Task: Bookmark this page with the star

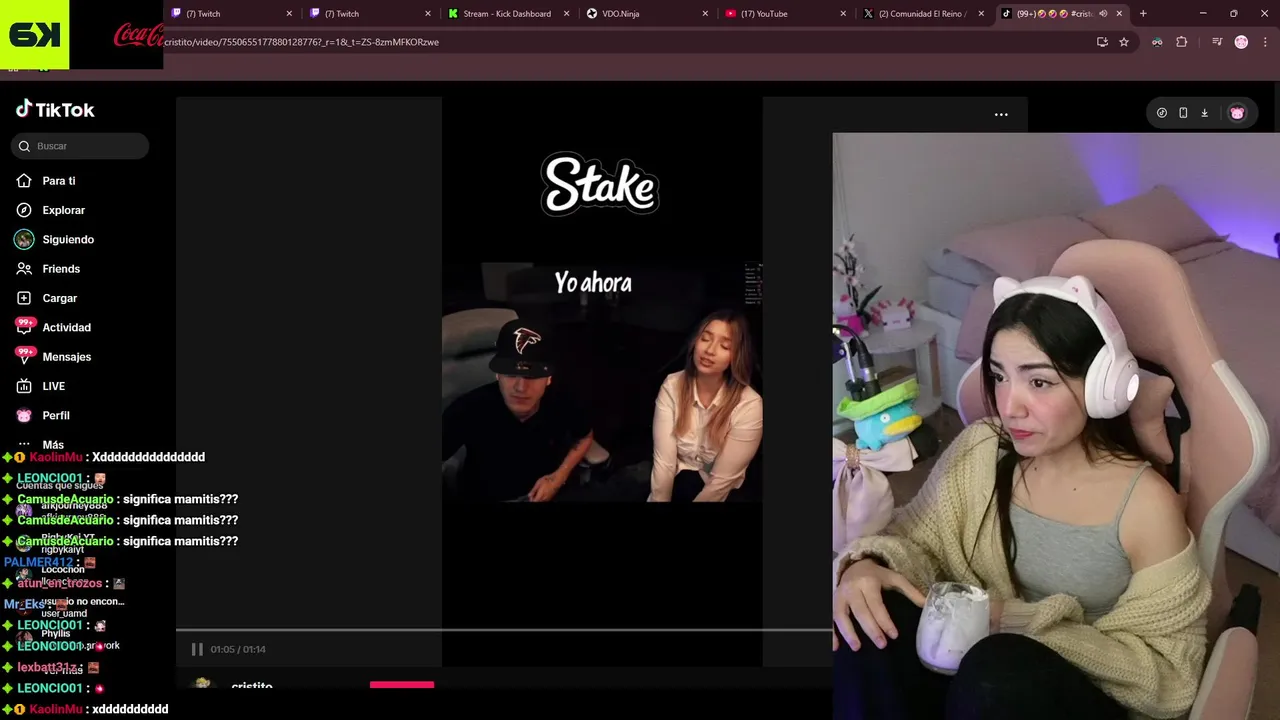Action: [1124, 42]
